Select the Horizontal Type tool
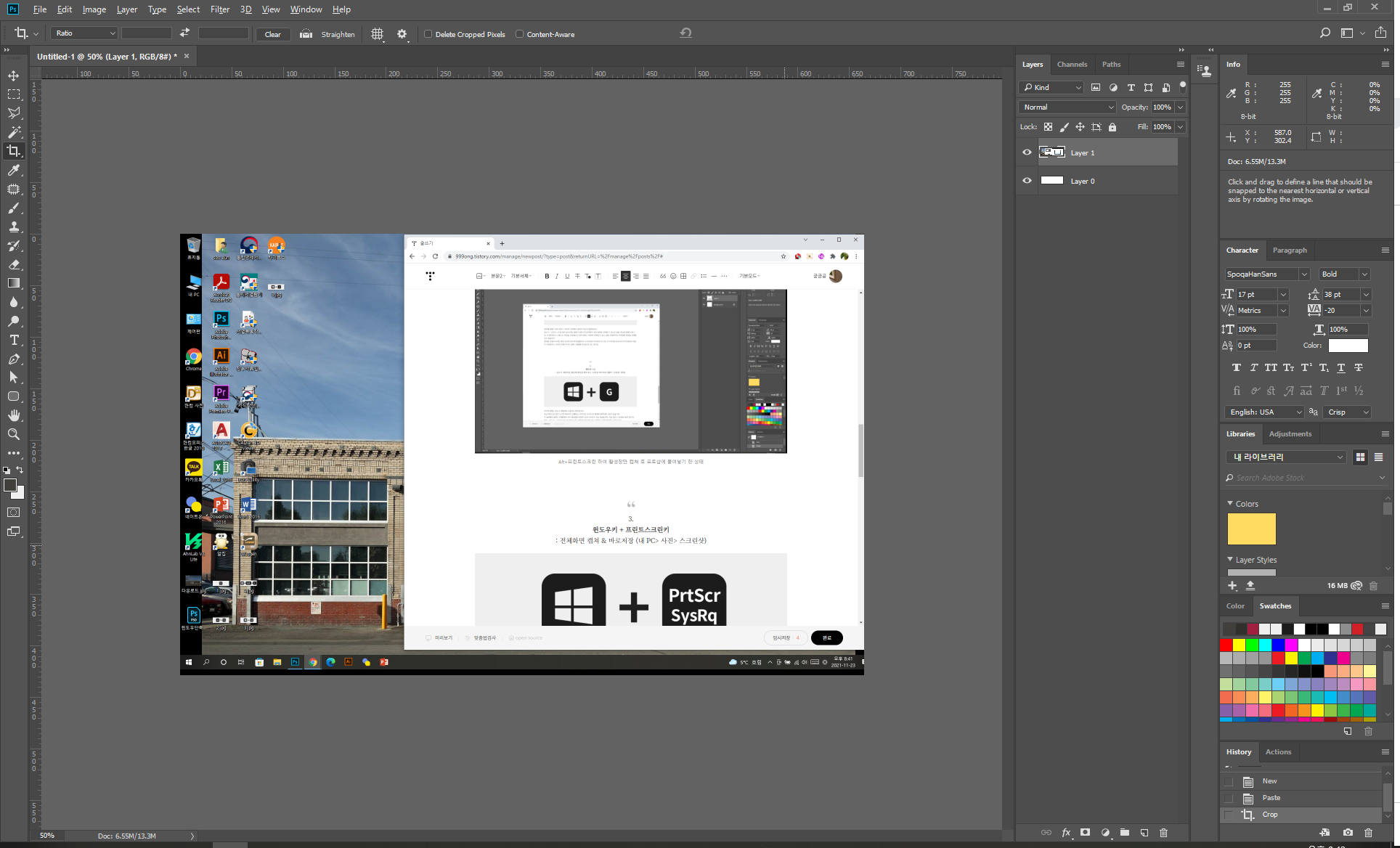1400x848 pixels. [x=14, y=340]
